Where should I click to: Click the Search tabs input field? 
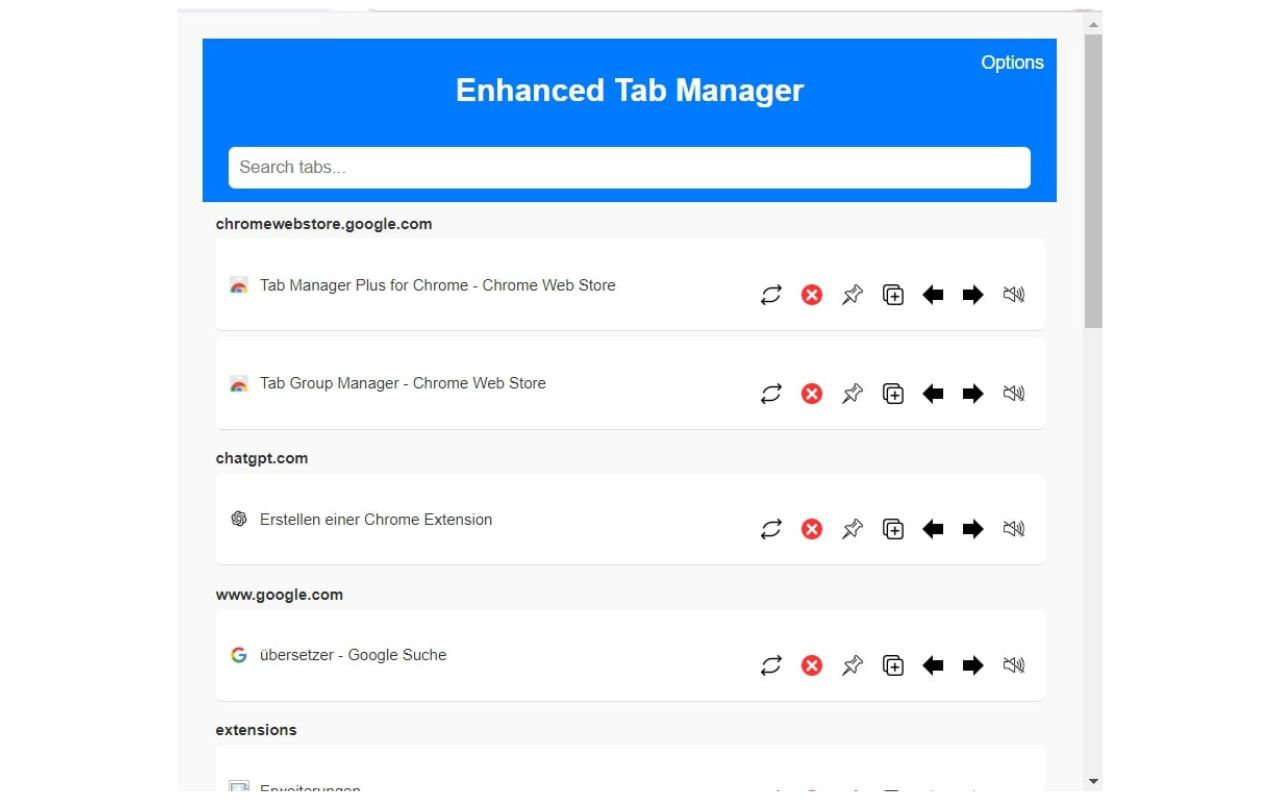click(x=629, y=167)
